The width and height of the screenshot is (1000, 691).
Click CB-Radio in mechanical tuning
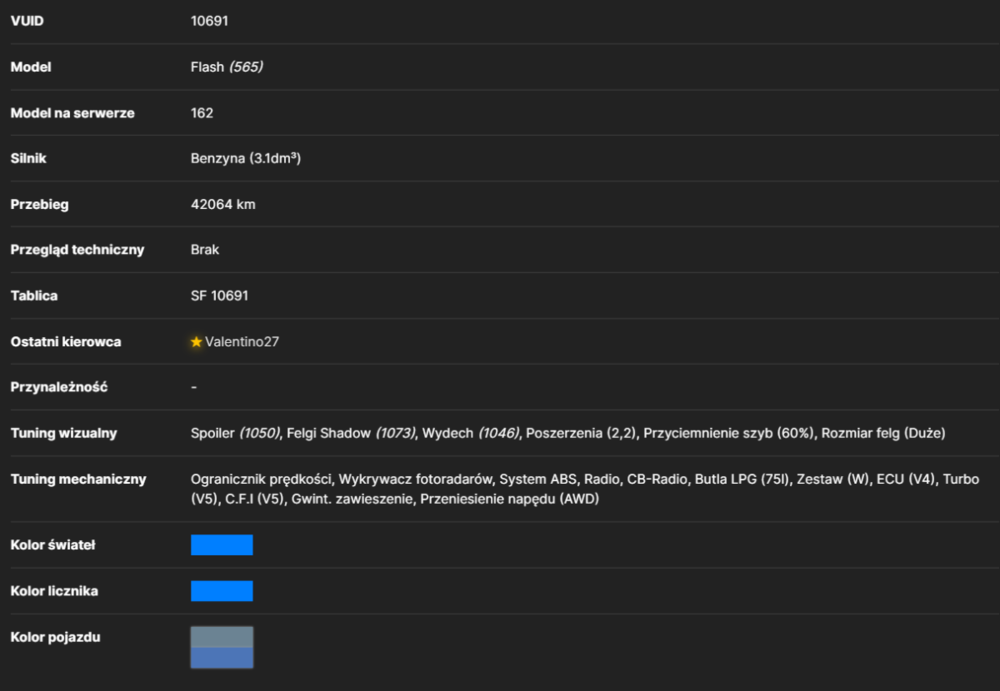coord(657,479)
